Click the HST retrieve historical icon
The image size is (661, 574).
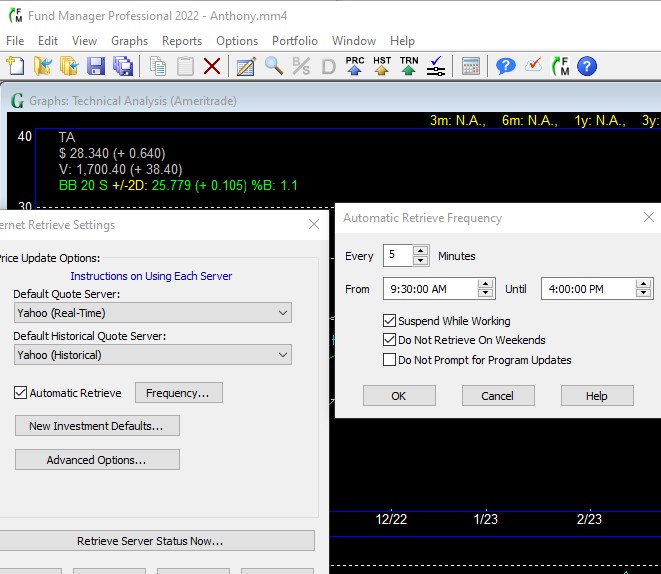382,66
